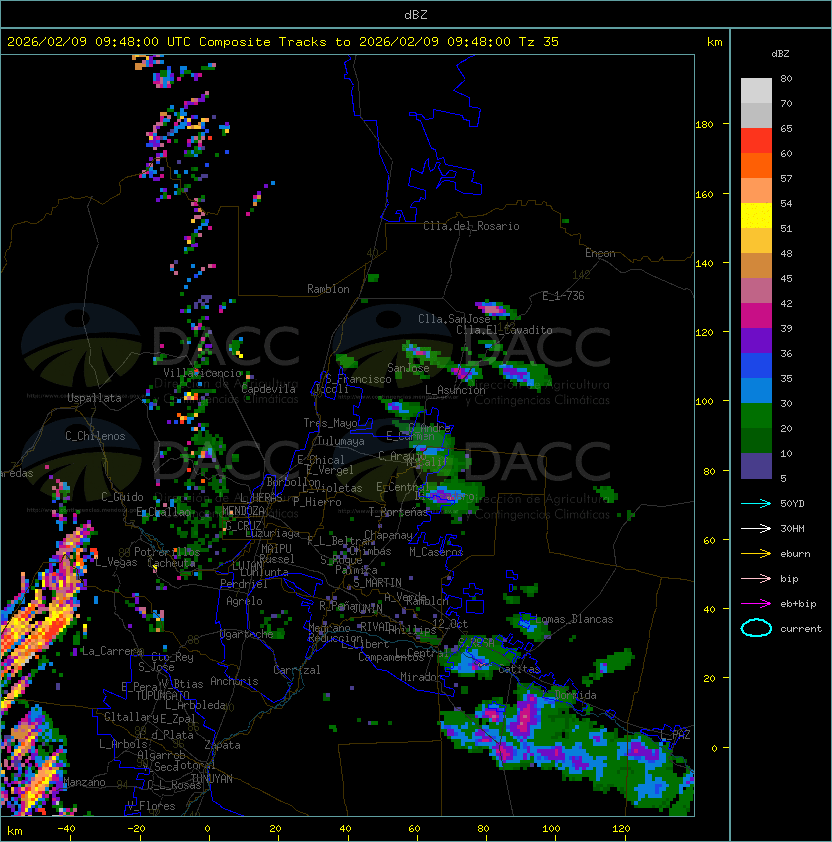The image size is (832, 842).
Task: Click the Agrelo label
Action: 244,601
